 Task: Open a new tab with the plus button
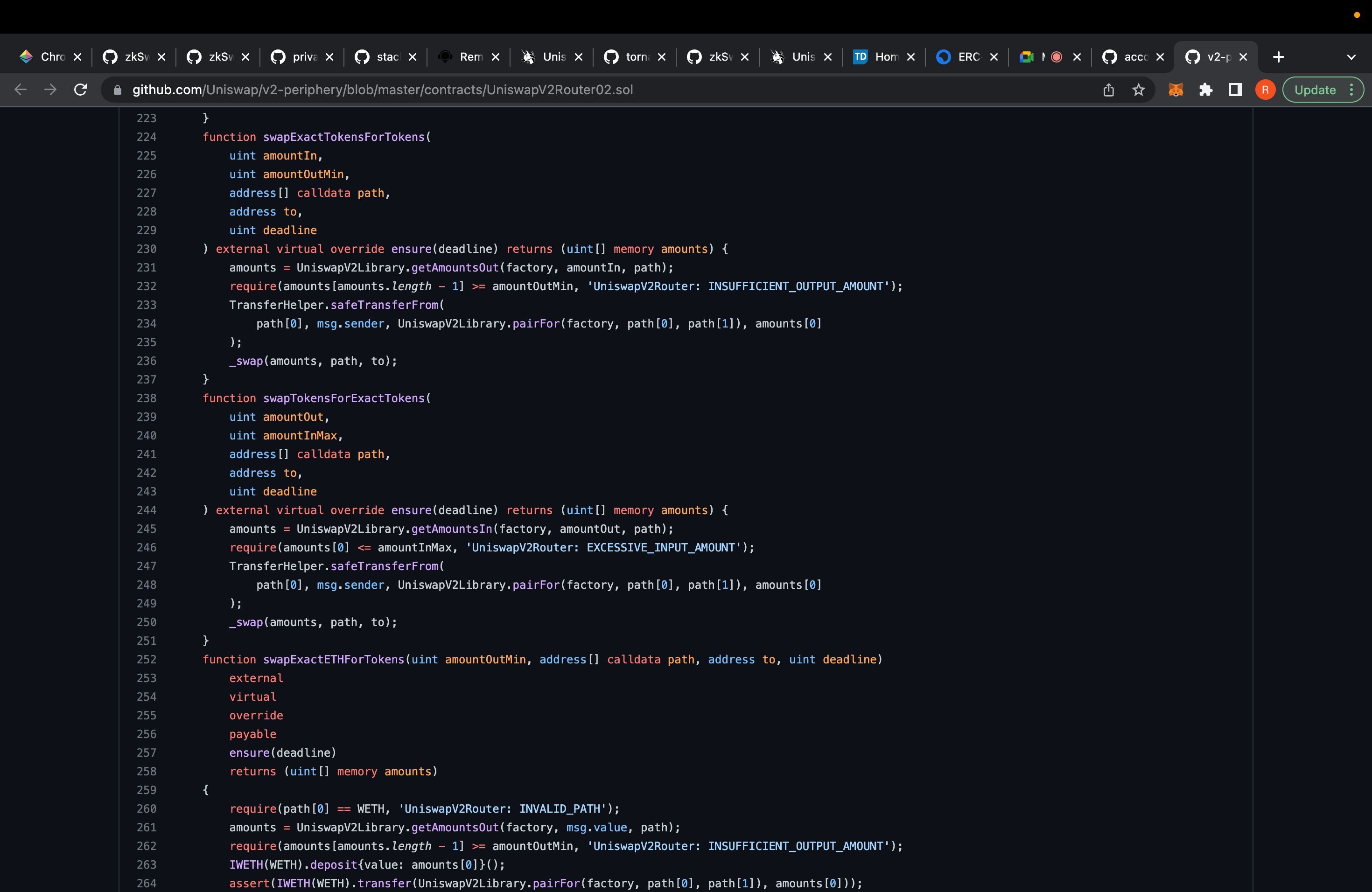coord(1279,57)
